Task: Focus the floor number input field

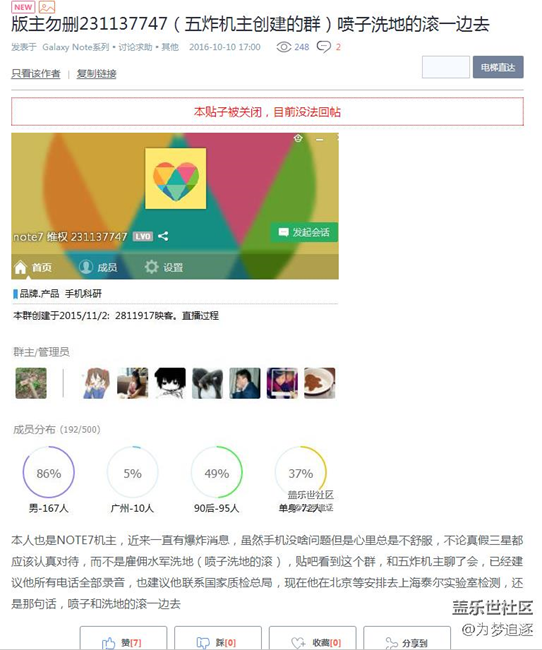Action: 446,67
